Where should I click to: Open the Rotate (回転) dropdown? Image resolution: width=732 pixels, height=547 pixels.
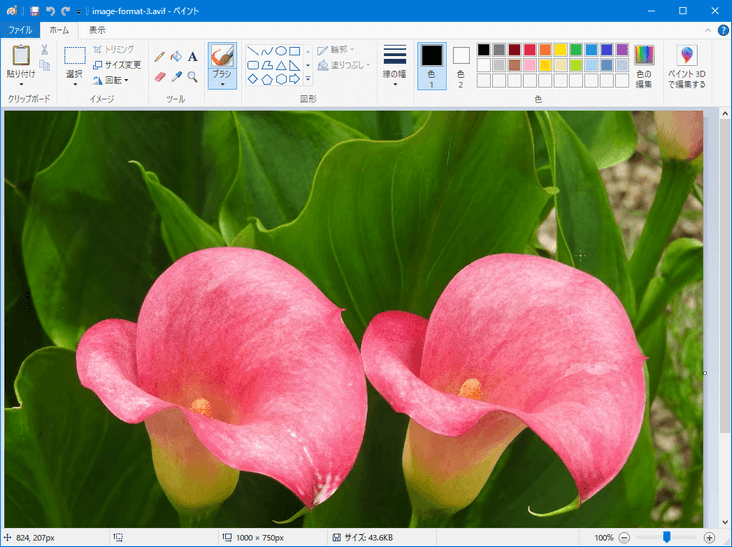(x=111, y=80)
